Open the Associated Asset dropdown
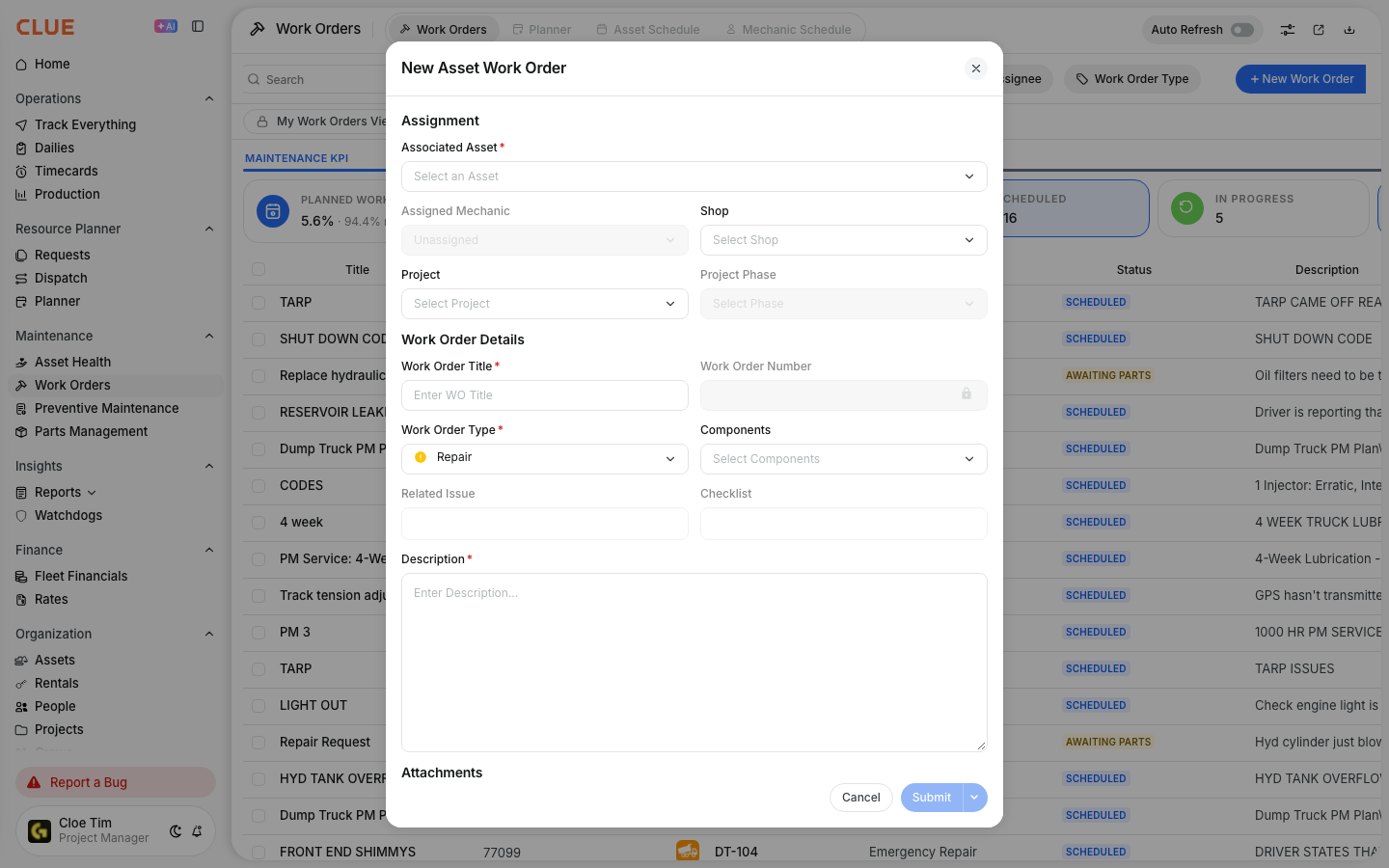 694,176
